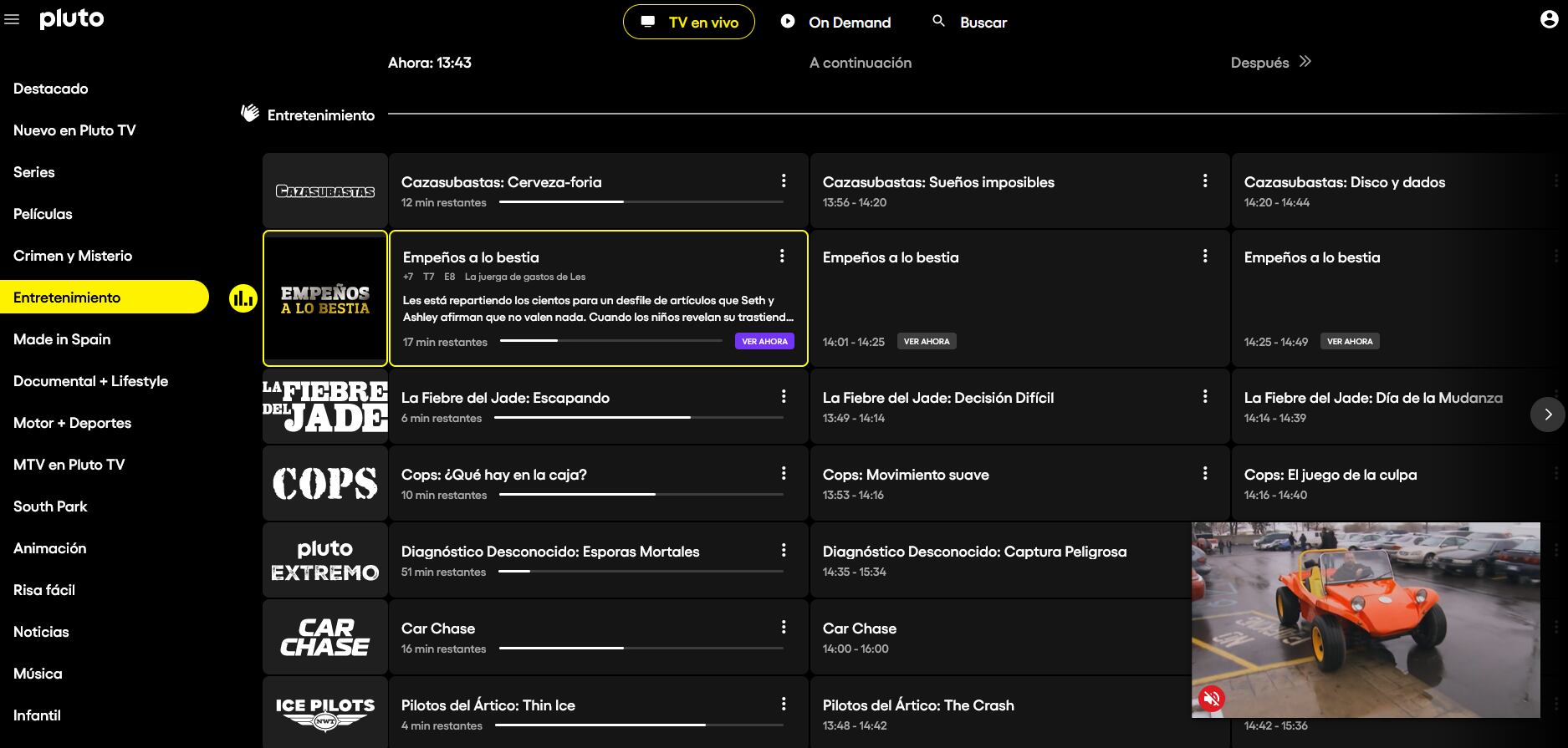Open options for Cazasubastas: Sueños imposibles
Viewport: 1568px width, 748px height.
click(1205, 181)
